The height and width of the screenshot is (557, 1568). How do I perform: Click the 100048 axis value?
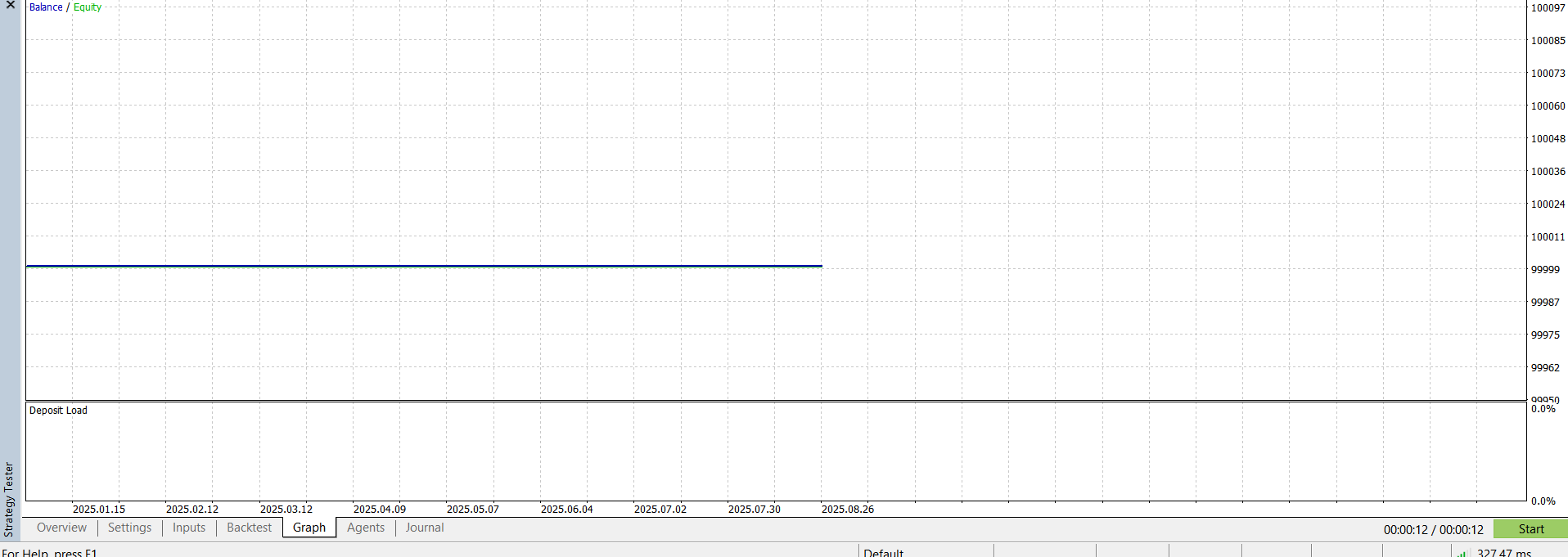click(x=1548, y=138)
